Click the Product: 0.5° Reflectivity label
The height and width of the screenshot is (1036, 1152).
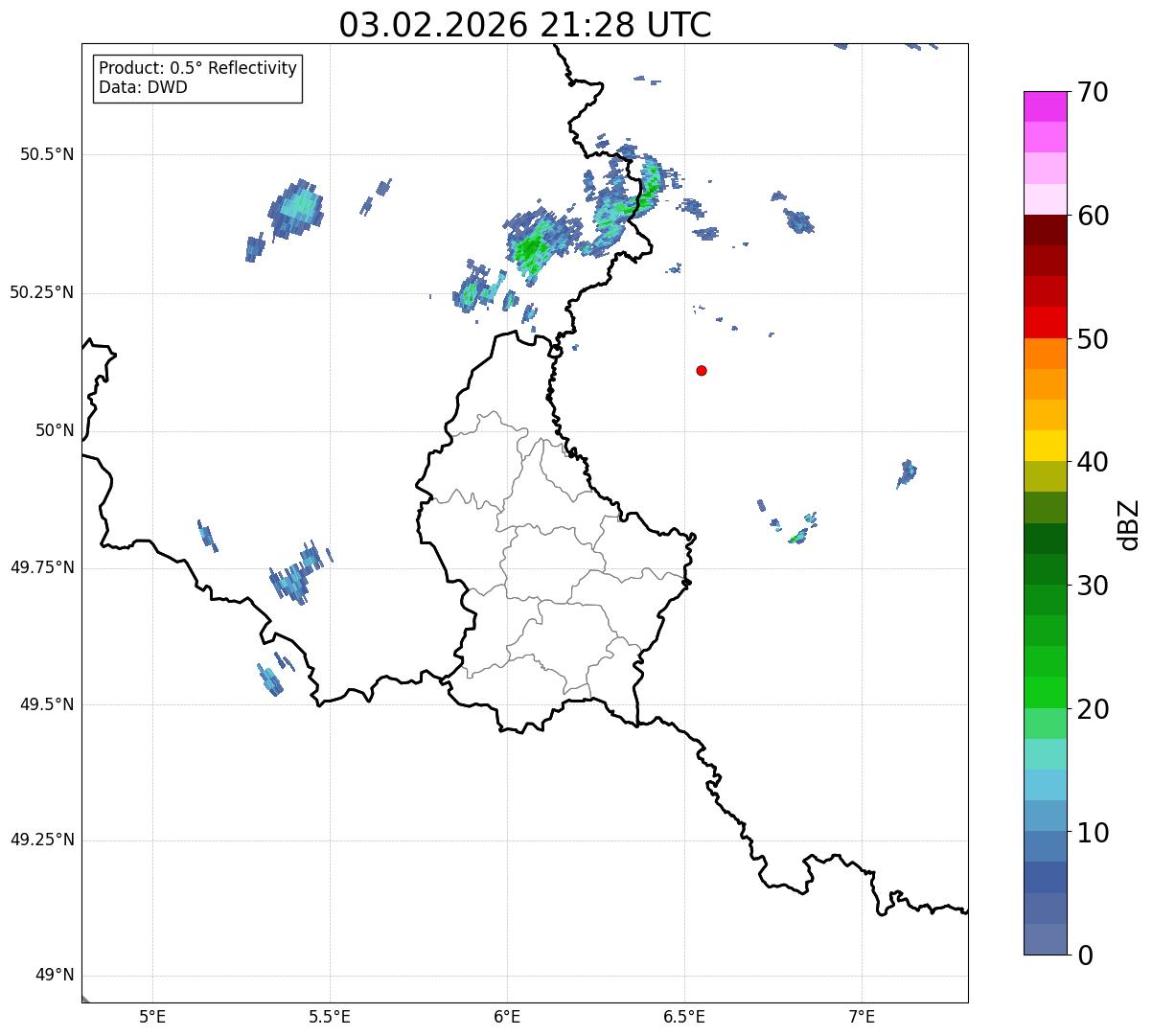pos(198,68)
